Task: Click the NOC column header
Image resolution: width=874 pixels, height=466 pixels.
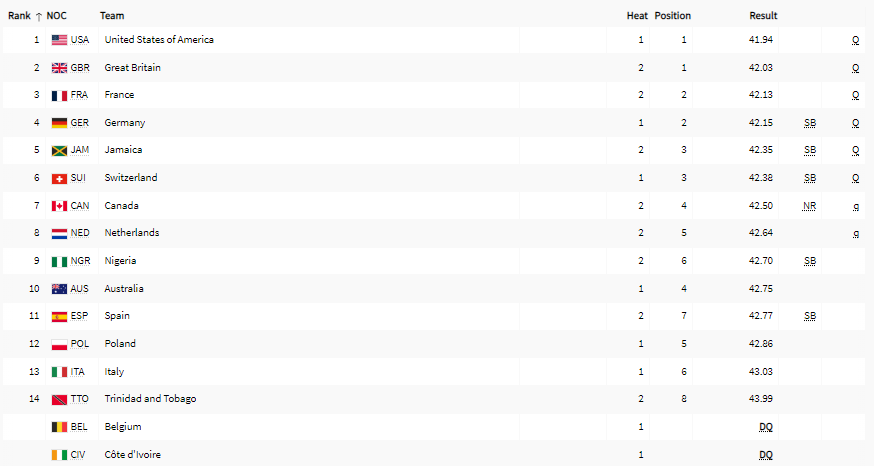Action: click(56, 16)
